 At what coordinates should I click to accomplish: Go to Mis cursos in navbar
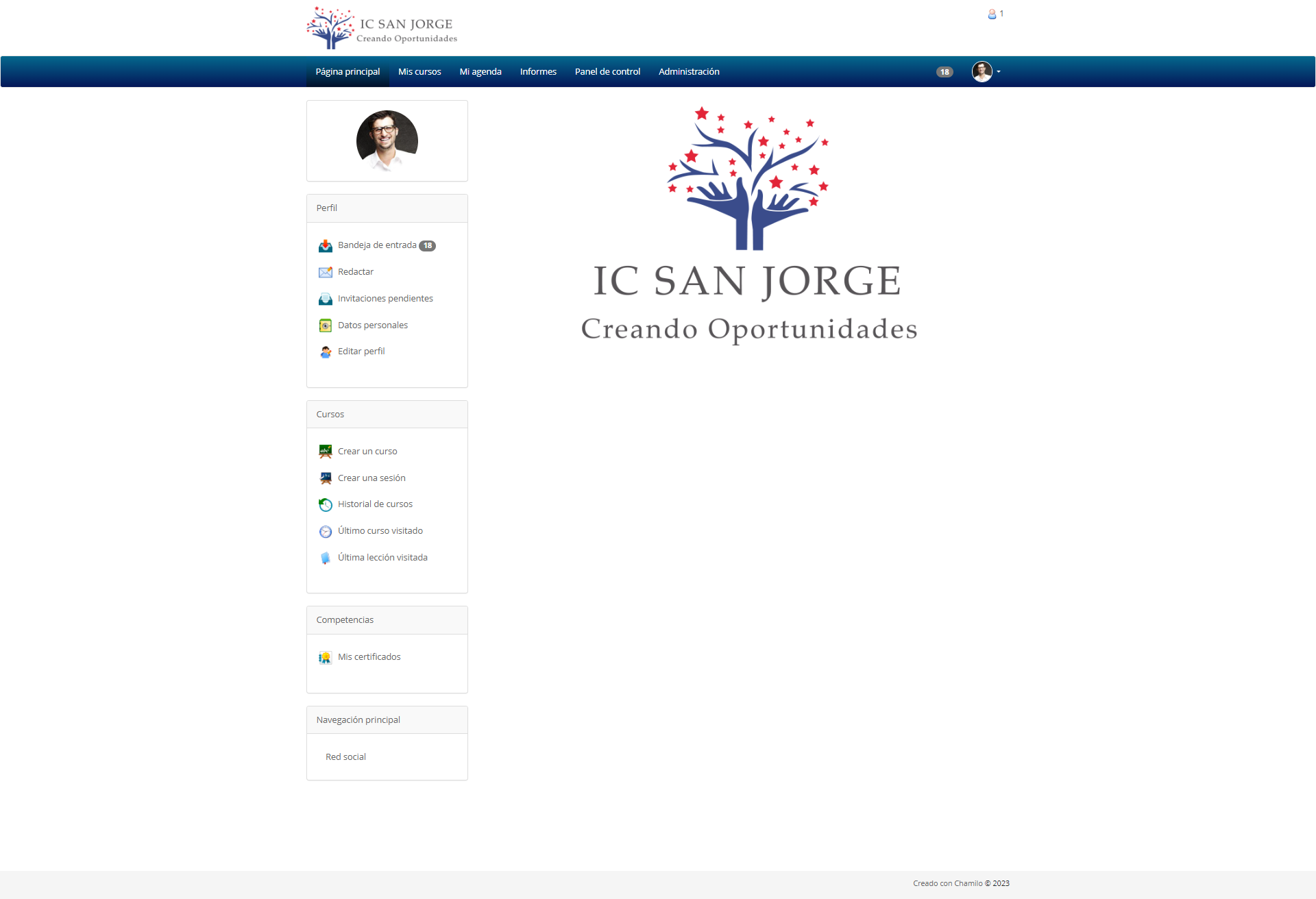click(419, 71)
